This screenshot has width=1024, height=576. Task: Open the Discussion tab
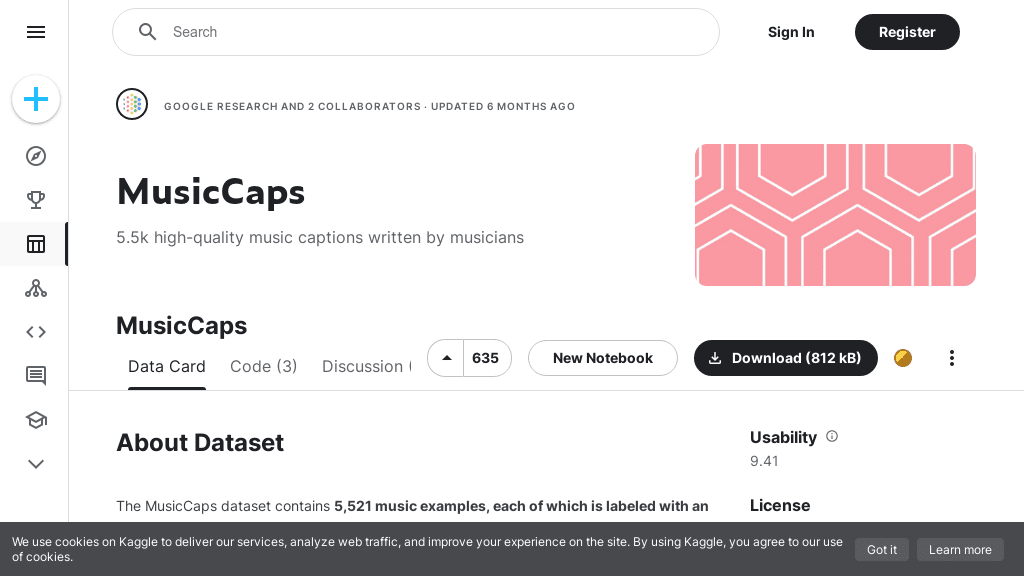point(364,367)
